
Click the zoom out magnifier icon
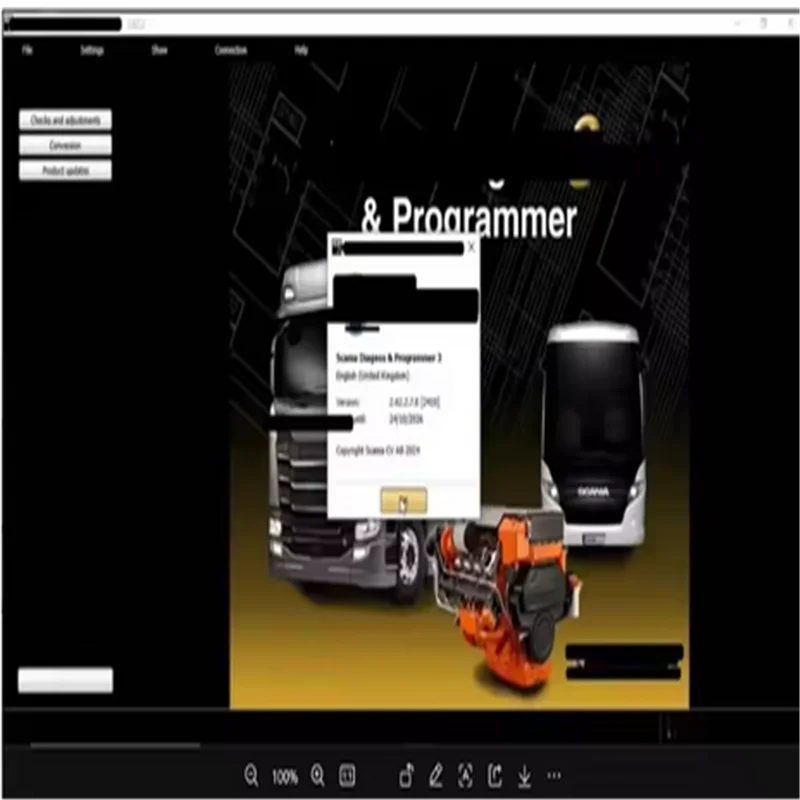251,775
